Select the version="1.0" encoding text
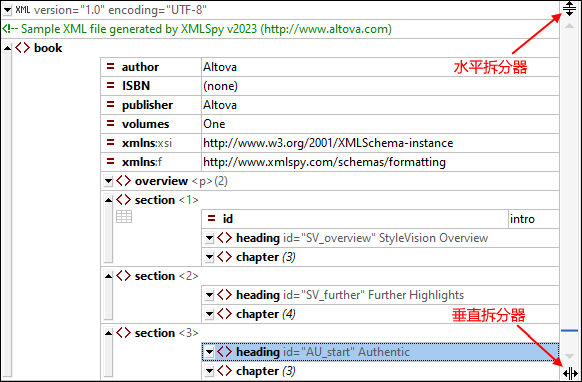Image resolution: width=582 pixels, height=382 pixels. [120, 10]
